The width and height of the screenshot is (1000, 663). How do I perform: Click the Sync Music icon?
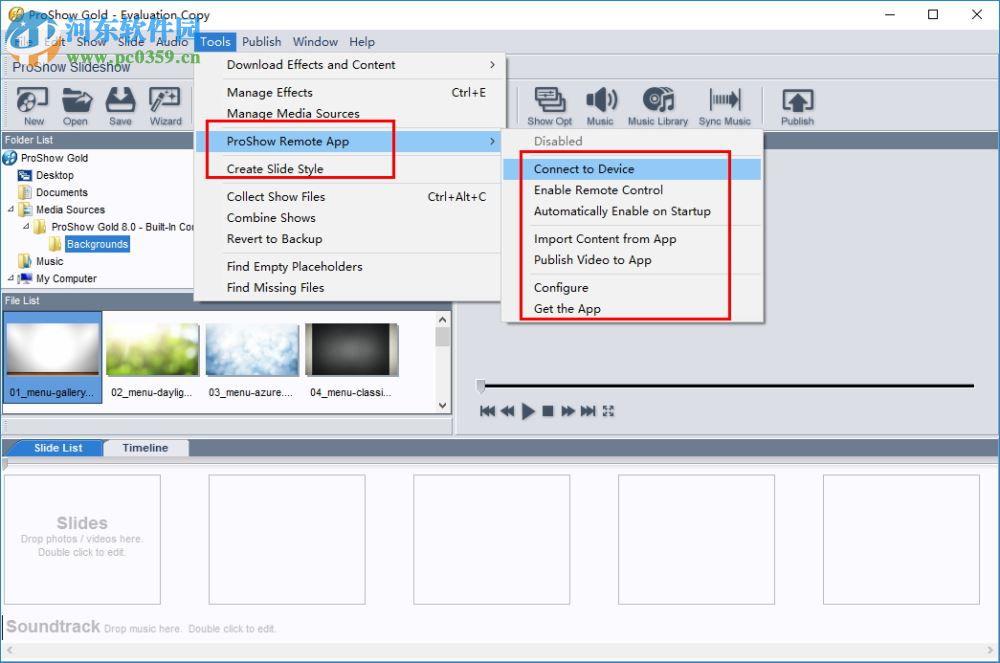click(x=724, y=102)
